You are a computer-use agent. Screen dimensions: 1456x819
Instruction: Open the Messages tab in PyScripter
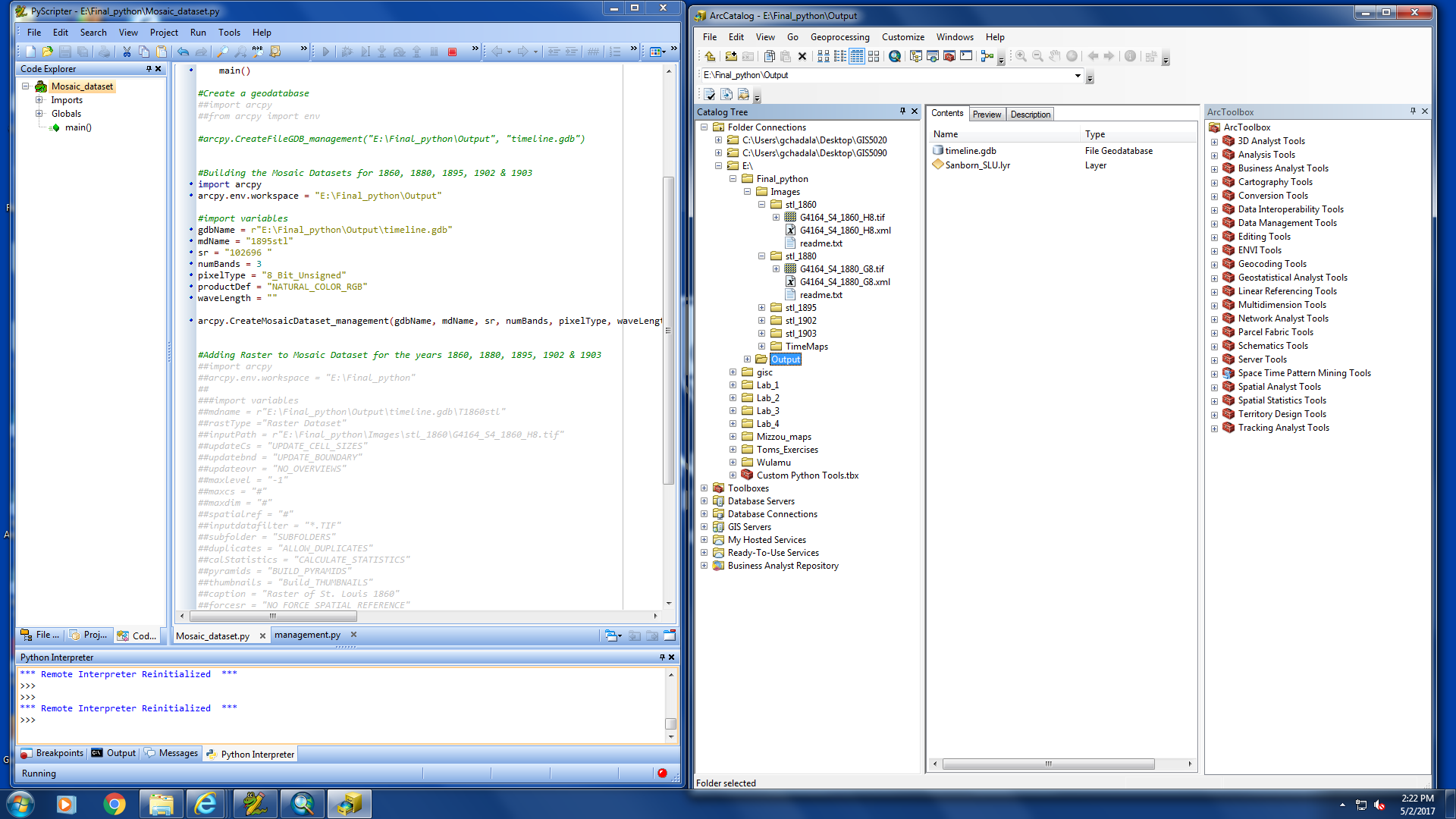[171, 754]
